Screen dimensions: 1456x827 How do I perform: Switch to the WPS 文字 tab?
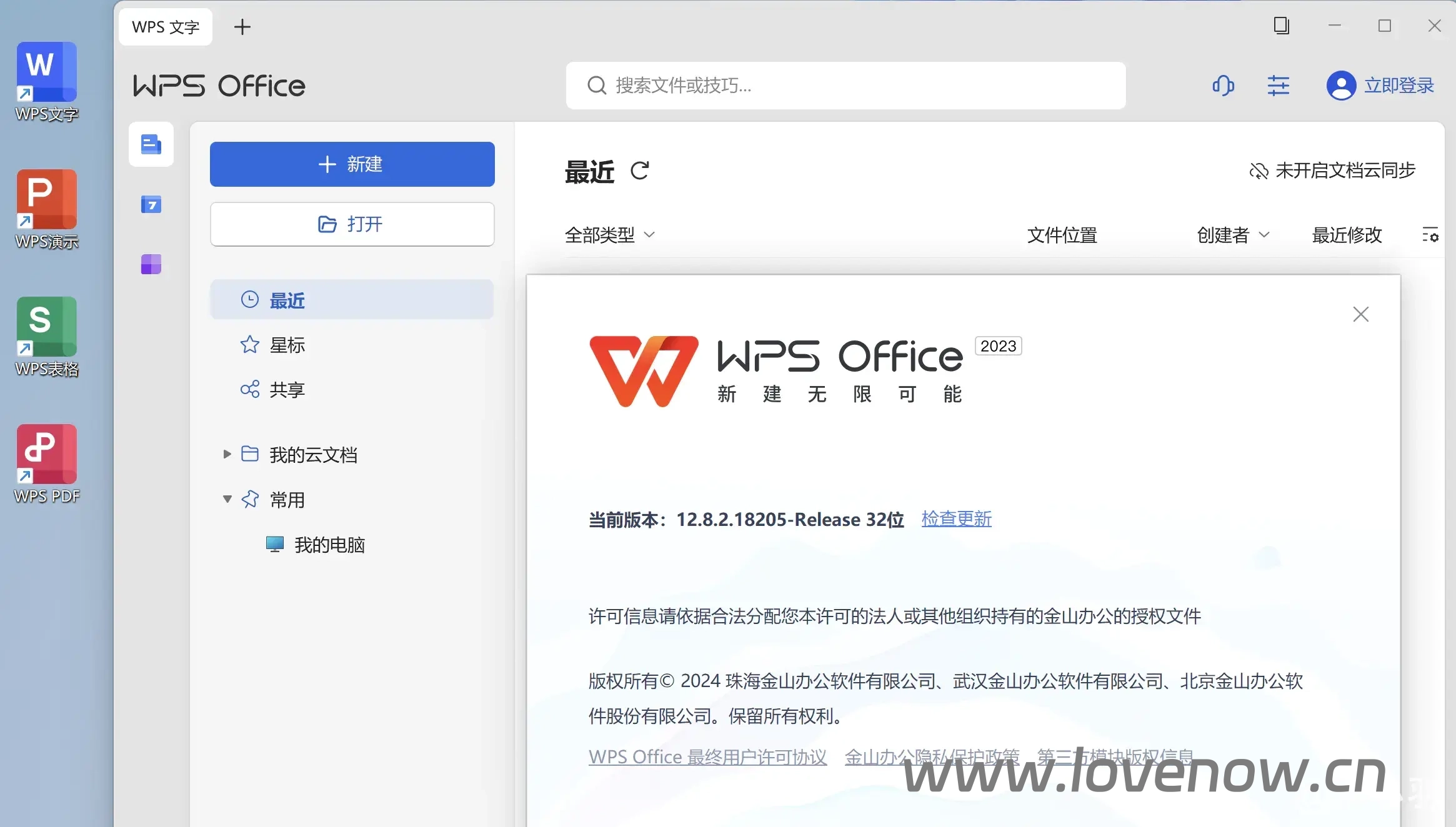click(x=164, y=27)
